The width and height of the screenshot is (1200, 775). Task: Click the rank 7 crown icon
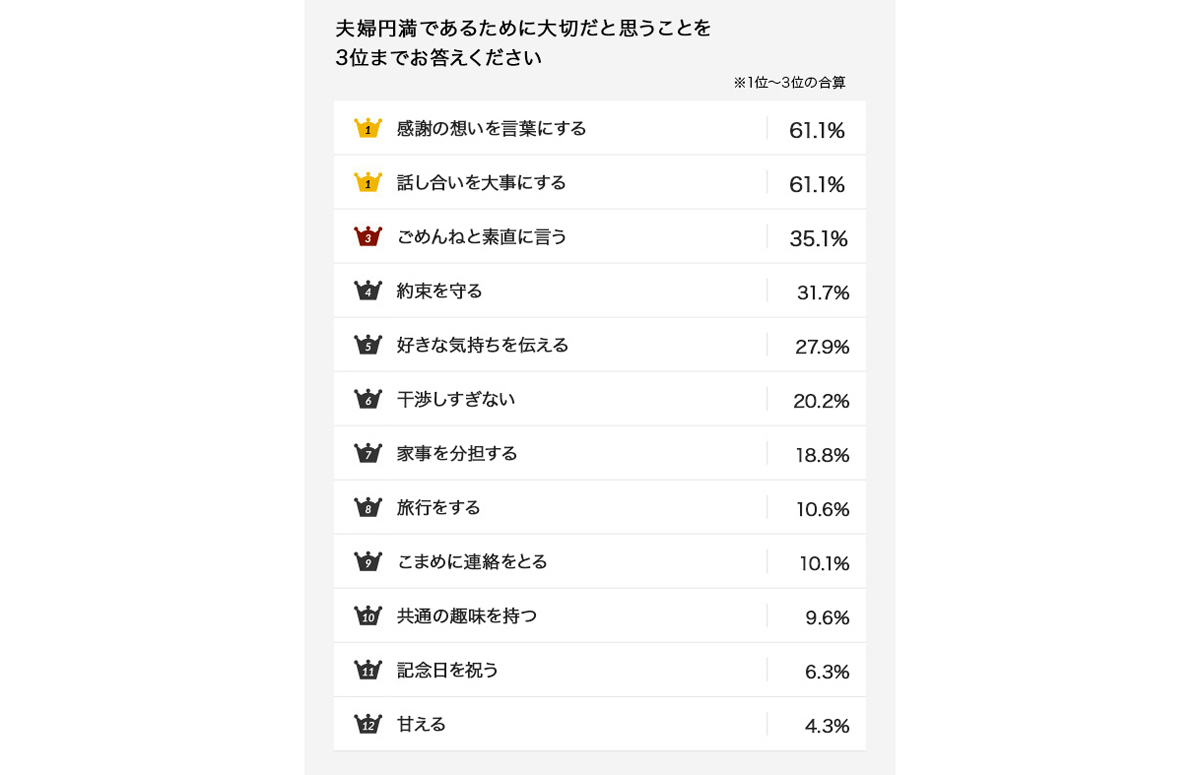pyautogui.click(x=368, y=453)
